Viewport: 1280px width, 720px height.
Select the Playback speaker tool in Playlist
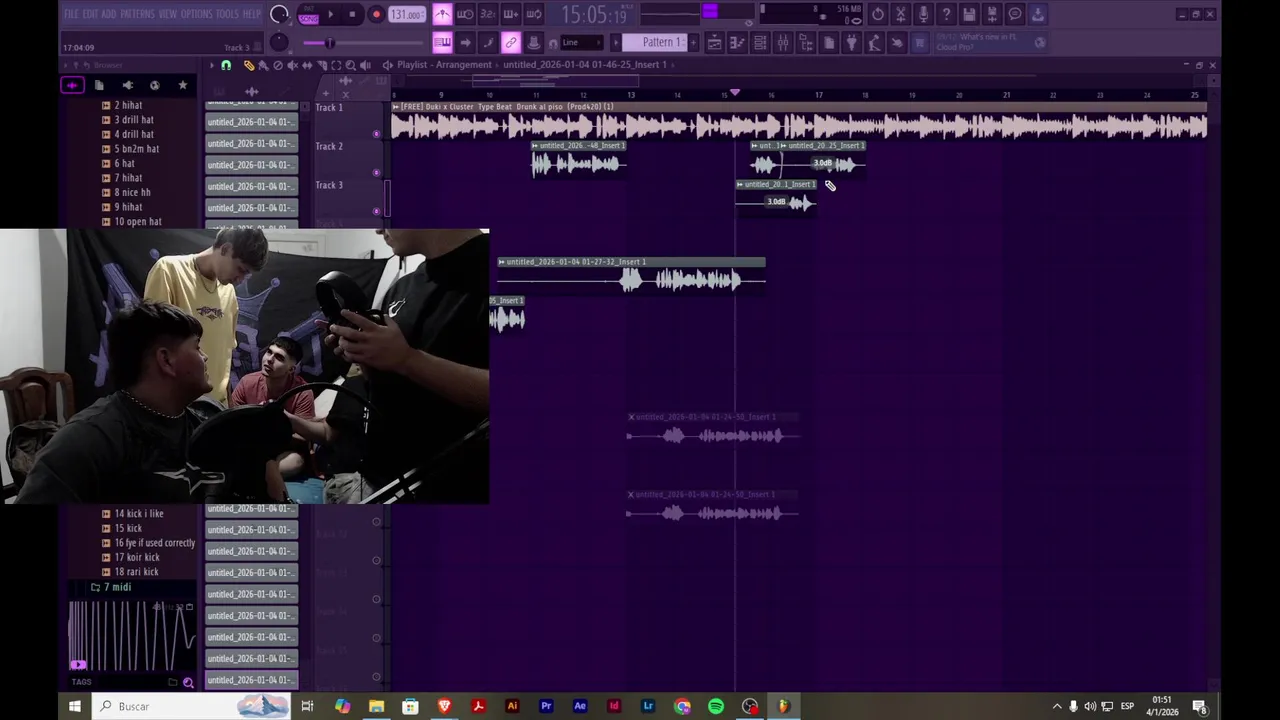(x=365, y=65)
